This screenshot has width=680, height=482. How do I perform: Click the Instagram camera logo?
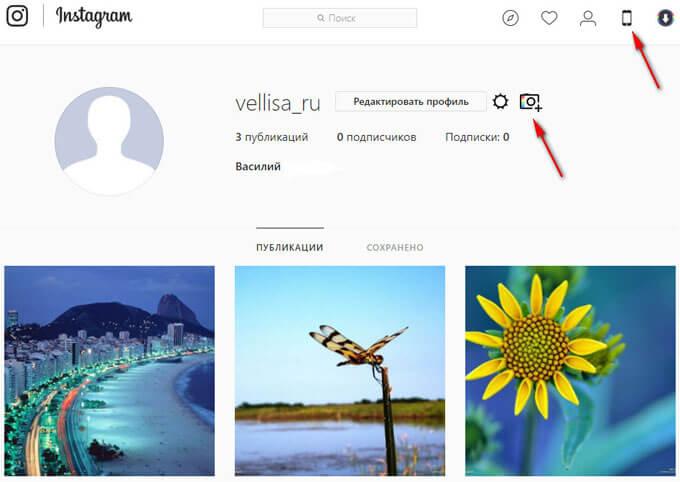coord(17,16)
